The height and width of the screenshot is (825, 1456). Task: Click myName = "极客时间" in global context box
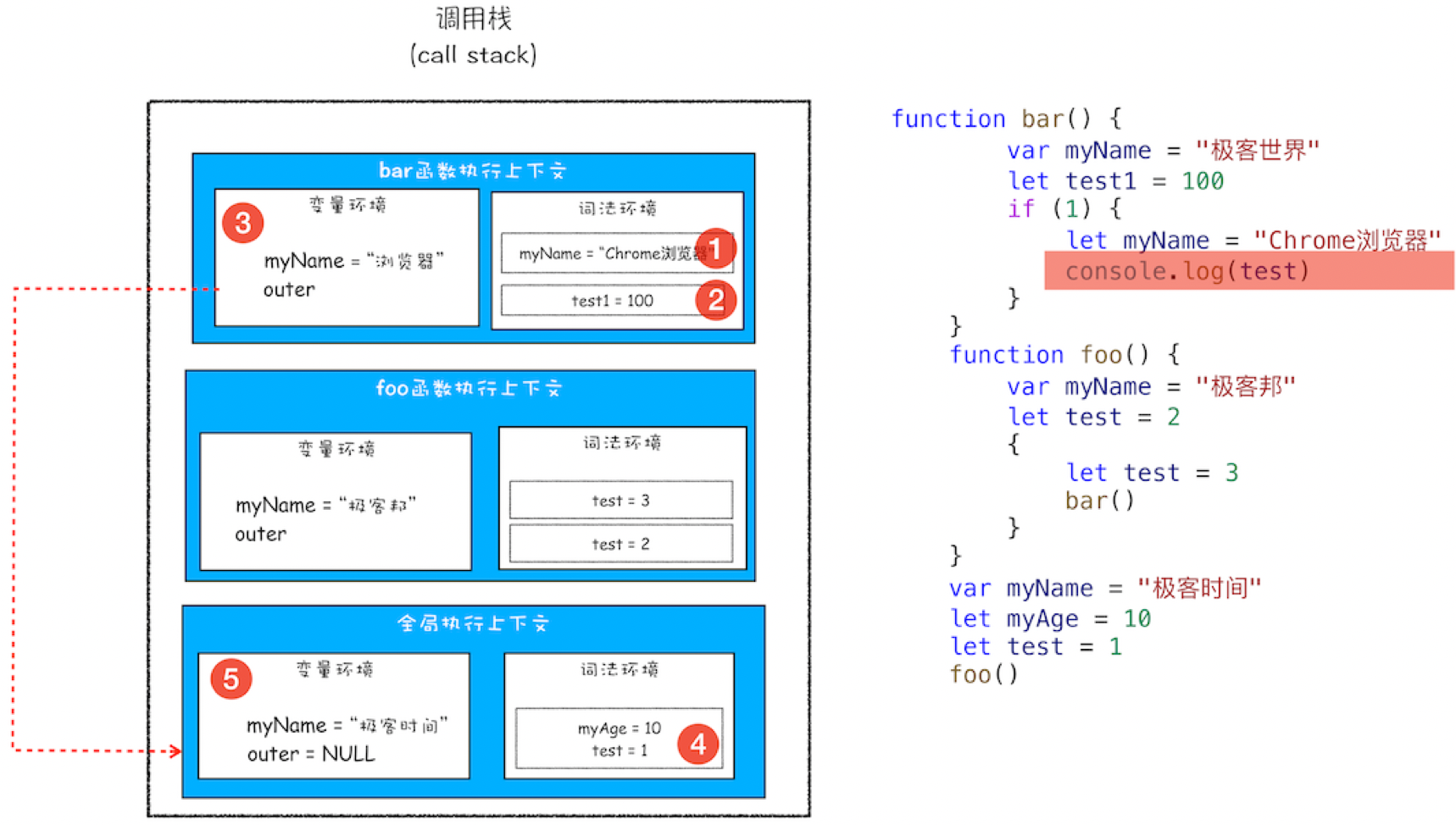coord(347,725)
